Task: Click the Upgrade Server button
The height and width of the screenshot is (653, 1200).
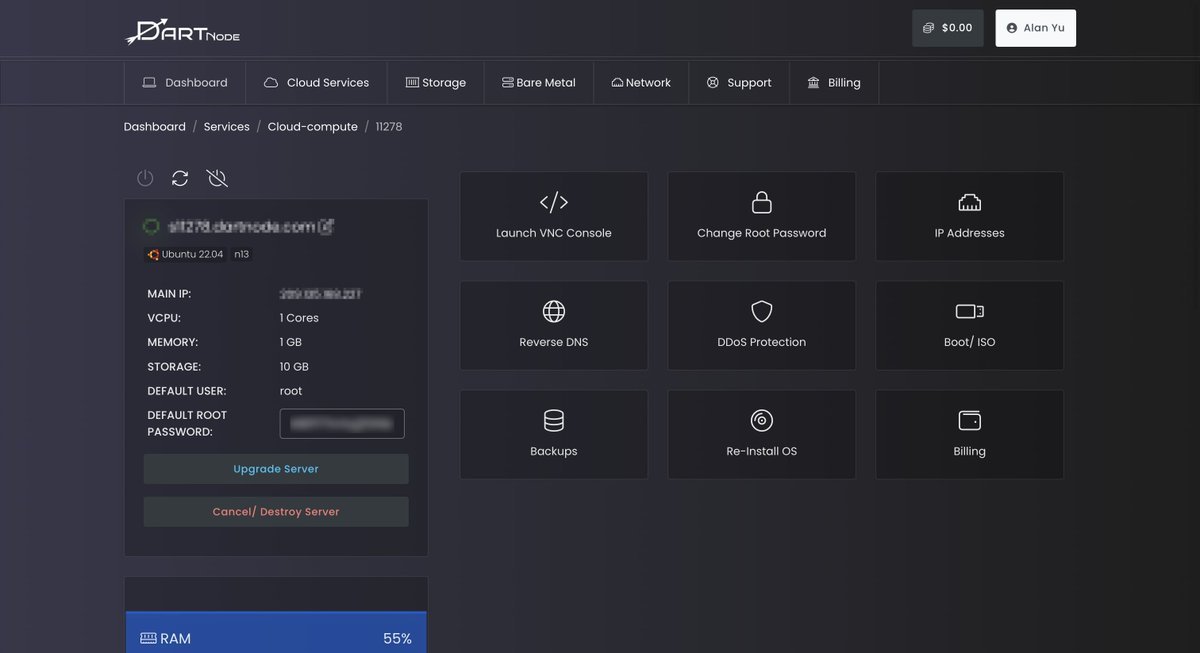Action: (276, 469)
